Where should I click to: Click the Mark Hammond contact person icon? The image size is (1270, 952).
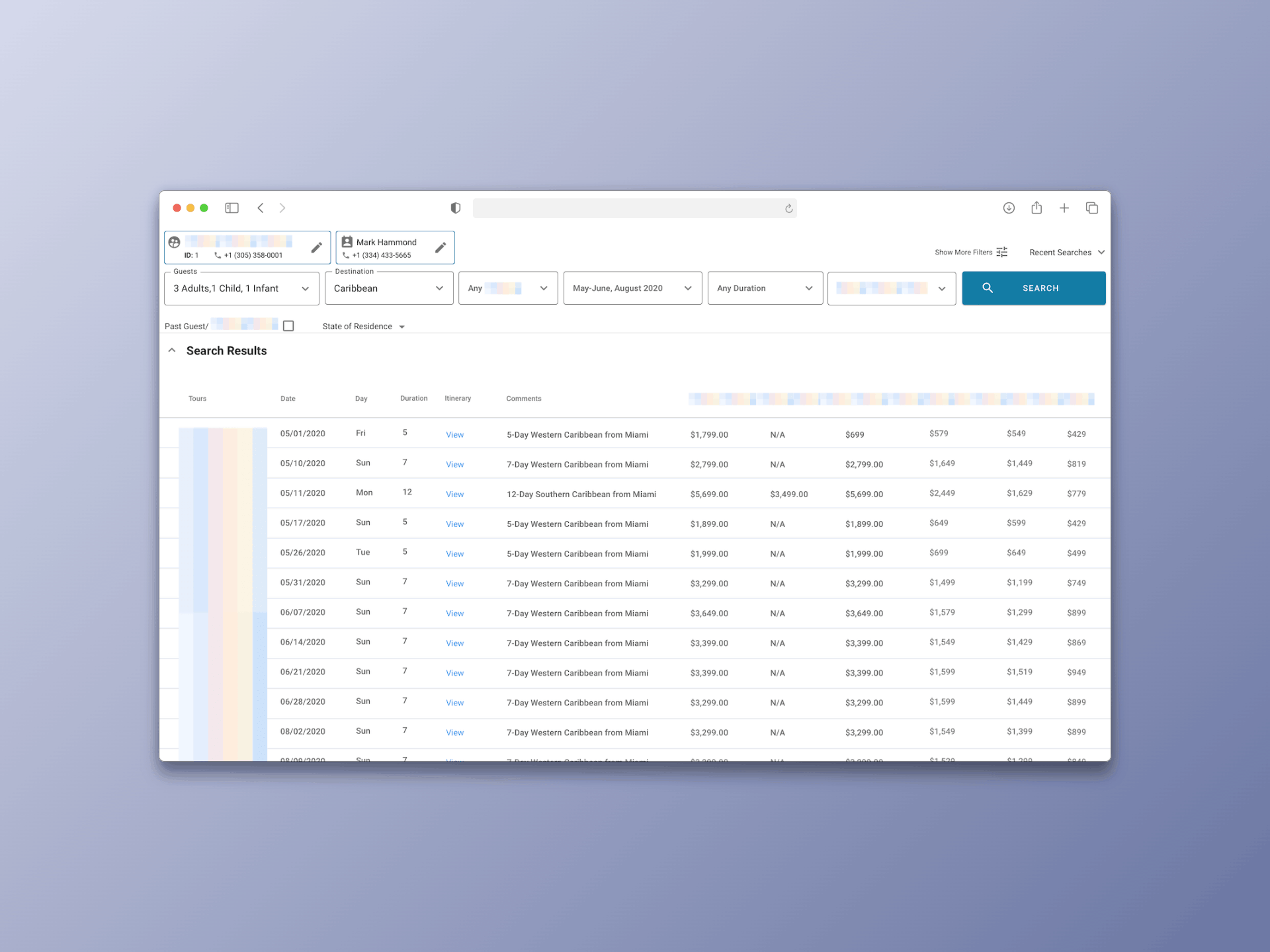tap(347, 242)
